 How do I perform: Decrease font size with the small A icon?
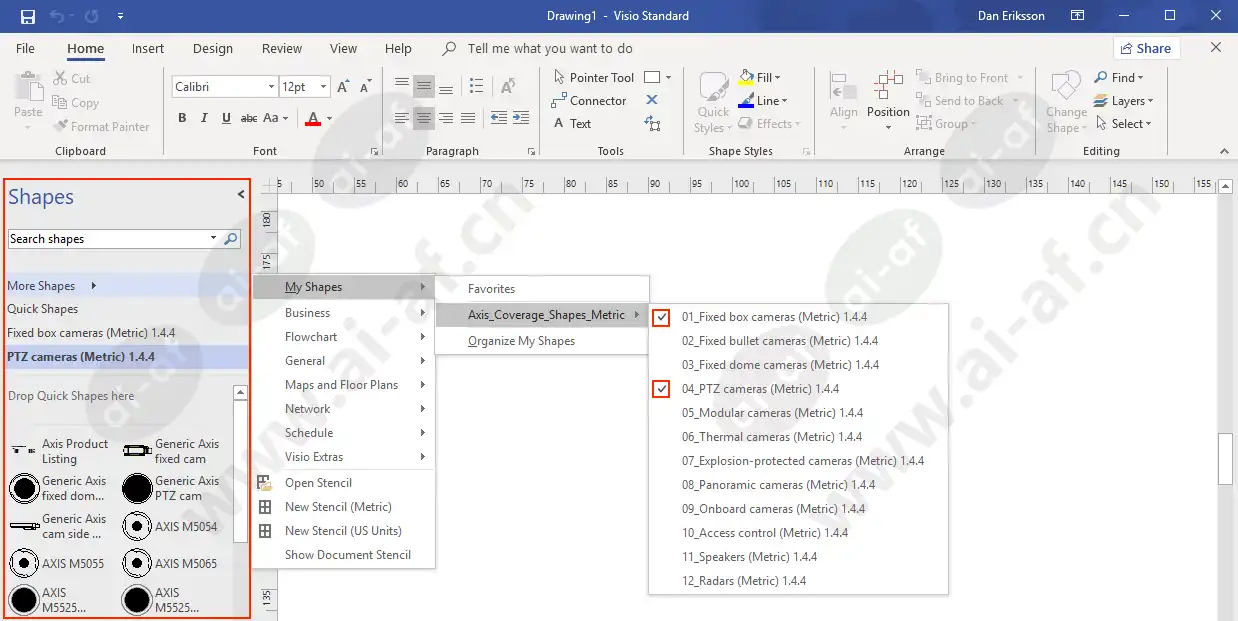364,87
